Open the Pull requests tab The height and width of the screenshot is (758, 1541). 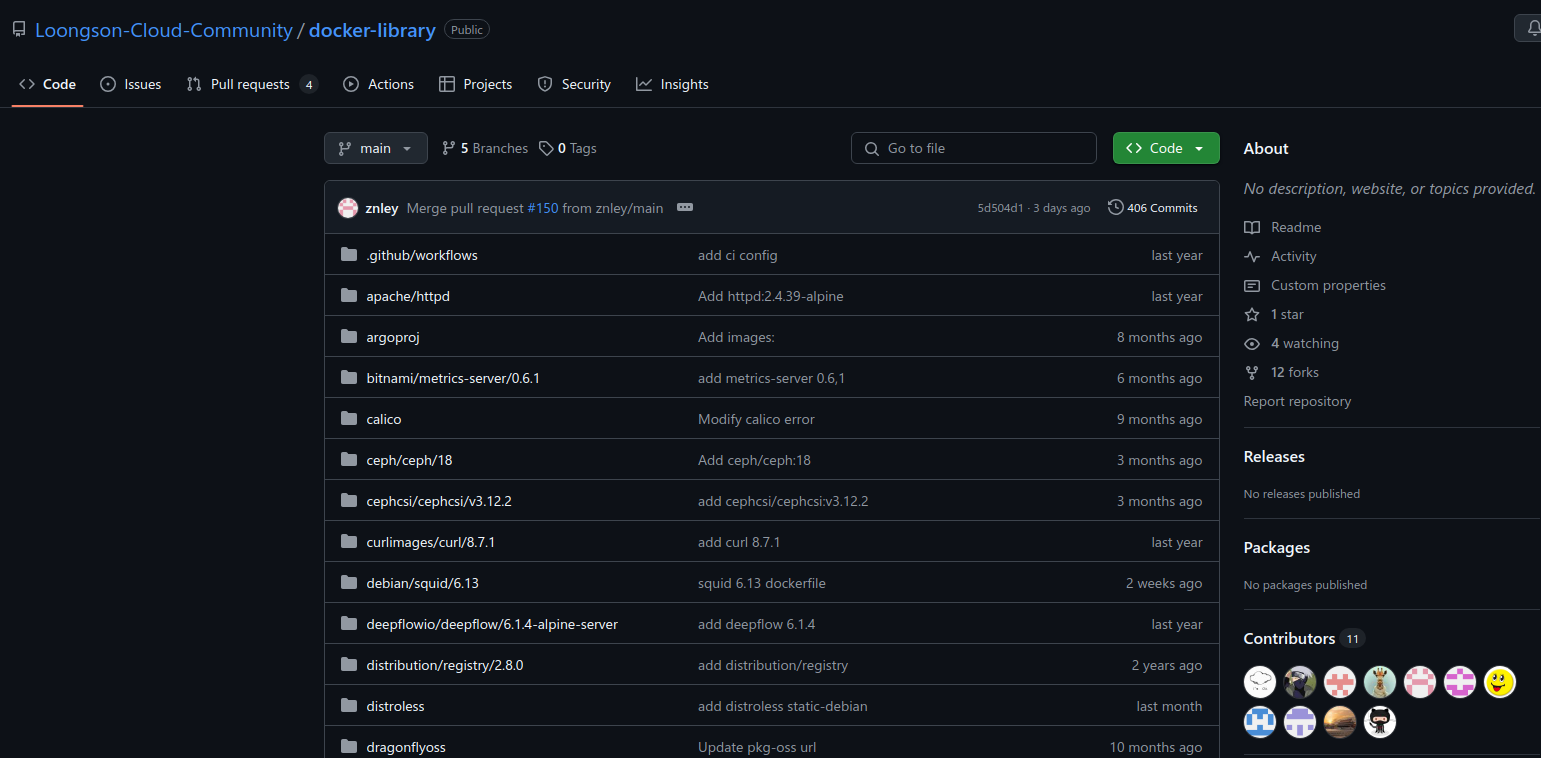click(252, 84)
